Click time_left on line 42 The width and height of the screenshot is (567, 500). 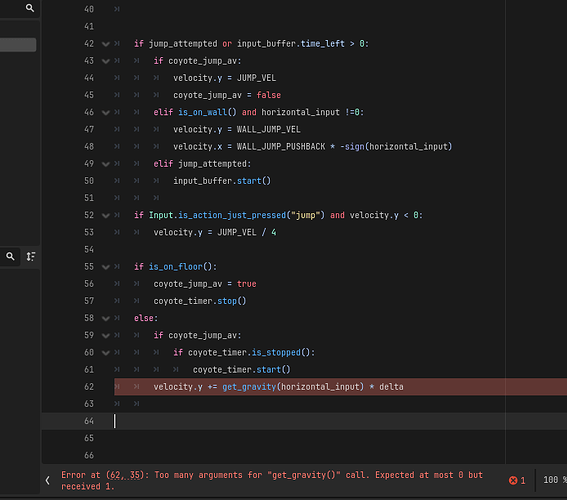coord(323,44)
